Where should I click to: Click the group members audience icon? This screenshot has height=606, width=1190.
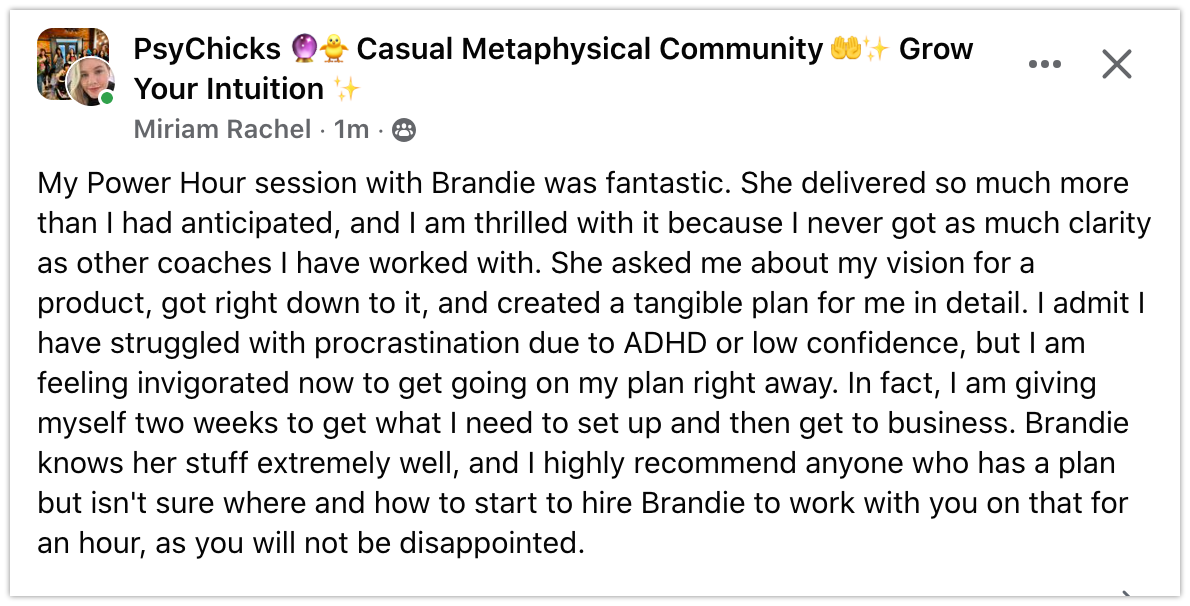pyautogui.click(x=404, y=129)
